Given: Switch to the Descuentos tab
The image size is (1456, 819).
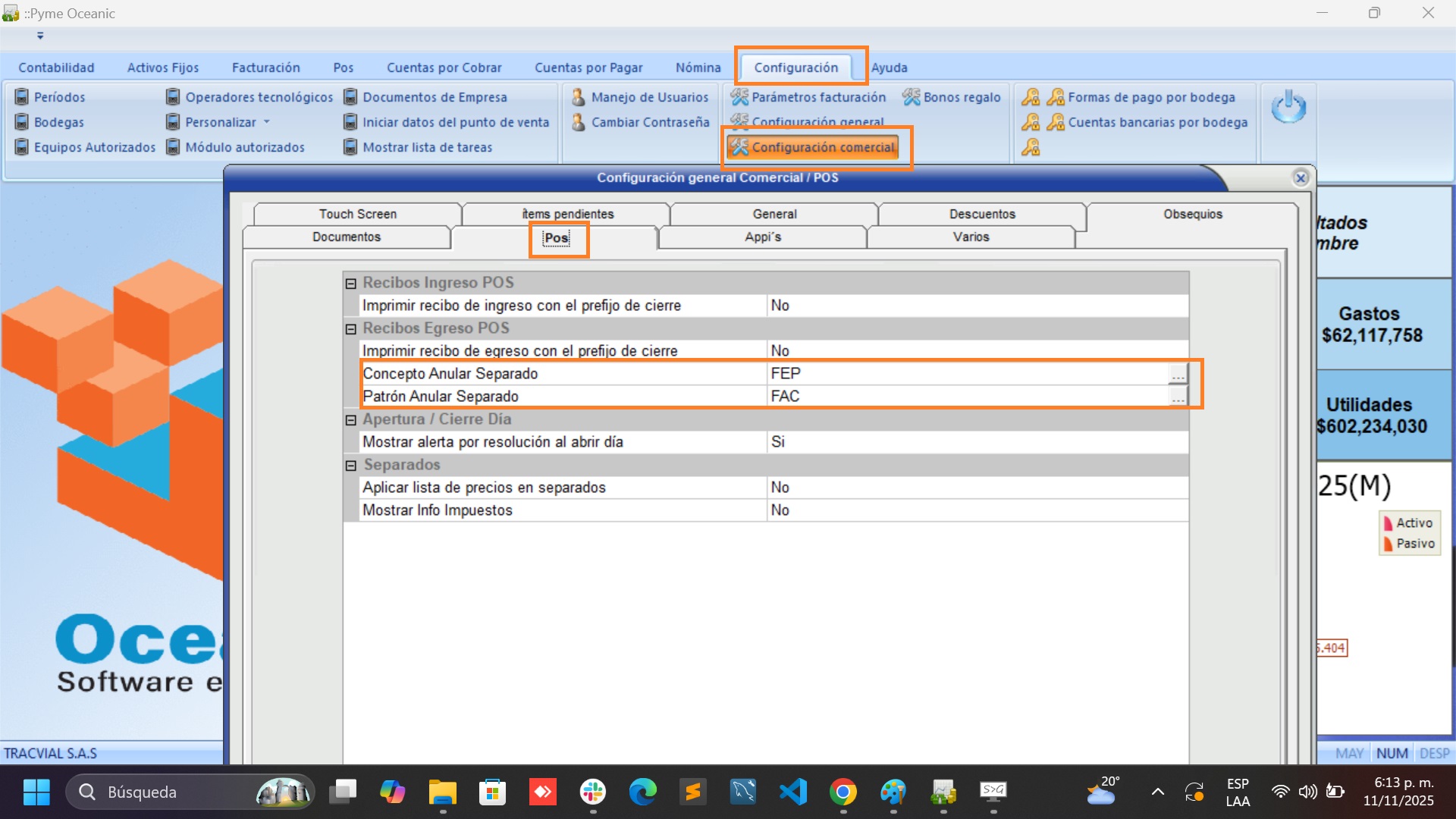Looking at the screenshot, I should point(981,214).
